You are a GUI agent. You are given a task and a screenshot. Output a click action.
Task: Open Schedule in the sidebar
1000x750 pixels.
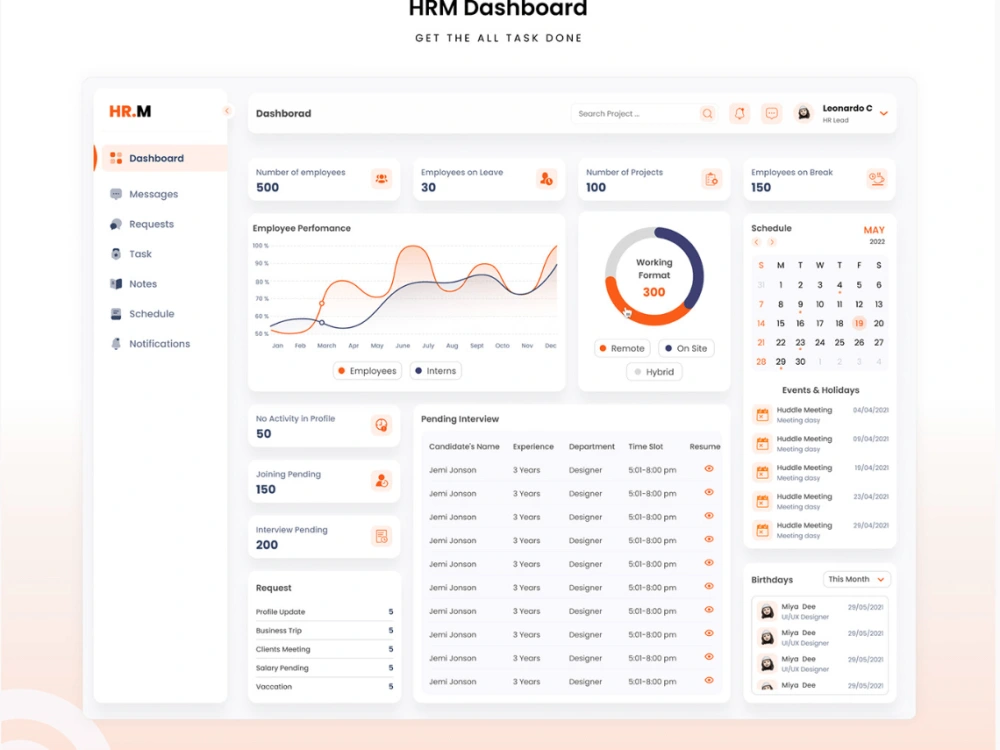pos(142,314)
